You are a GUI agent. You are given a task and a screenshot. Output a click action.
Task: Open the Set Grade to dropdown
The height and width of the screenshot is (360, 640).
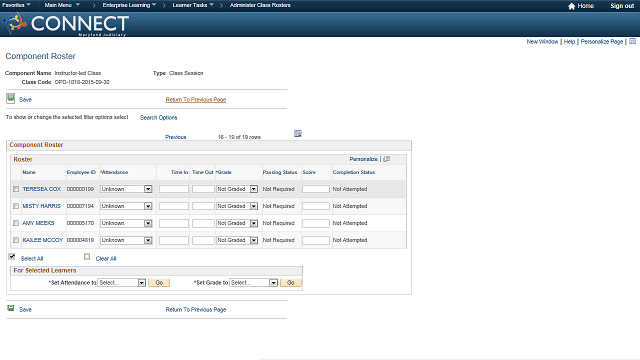[253, 282]
